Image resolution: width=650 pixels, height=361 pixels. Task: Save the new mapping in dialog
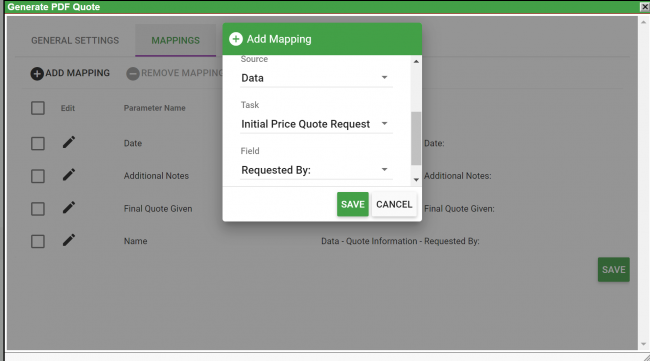coord(352,204)
